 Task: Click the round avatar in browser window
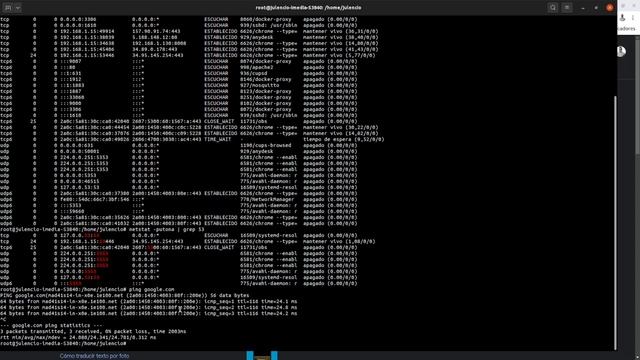point(621,51)
